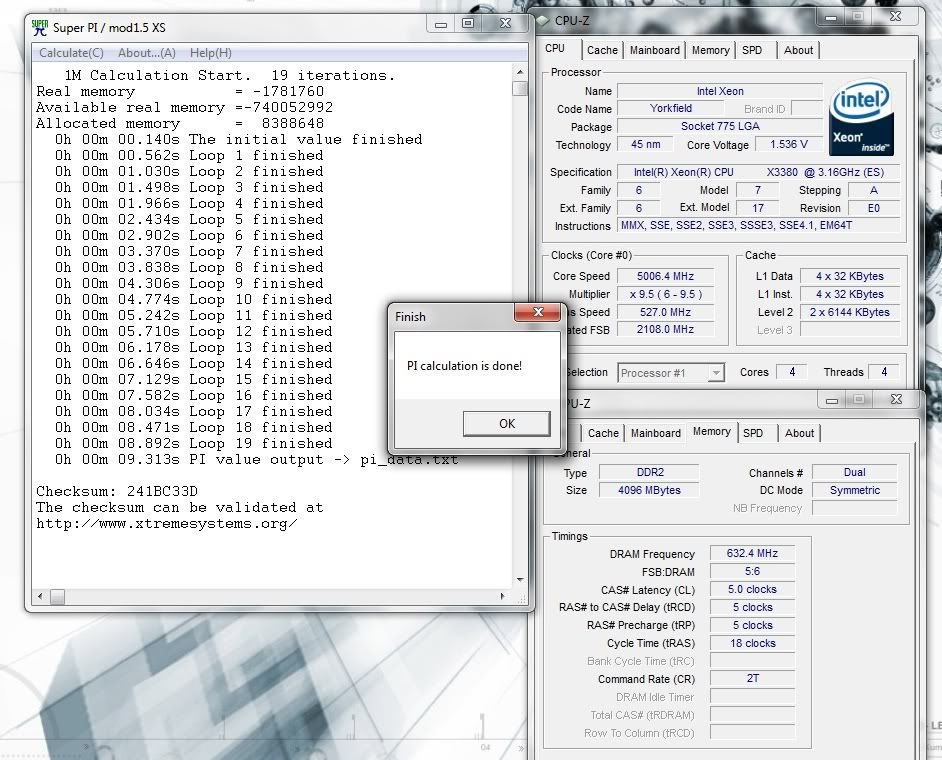Click the DC Mode value Symmetric
Screen dimensions: 942x760
point(854,490)
